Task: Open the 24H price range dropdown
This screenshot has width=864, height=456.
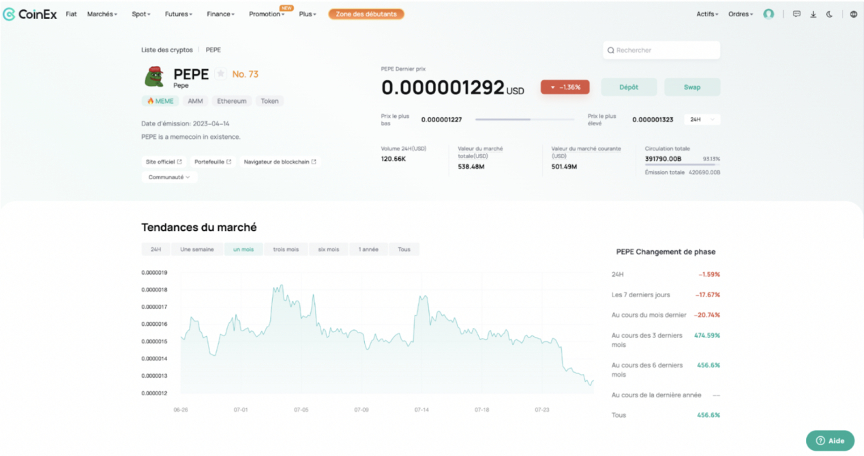Action: pyautogui.click(x=702, y=120)
